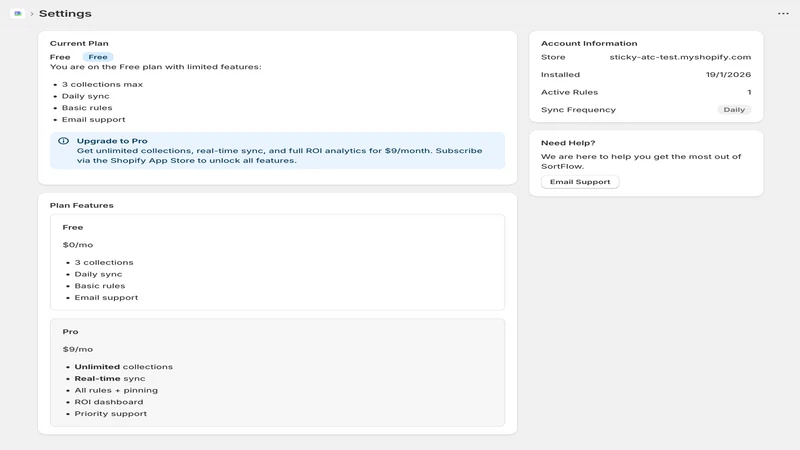800x450 pixels.
Task: Click the 'ROI dashboard' bullet
Action: 109,402
